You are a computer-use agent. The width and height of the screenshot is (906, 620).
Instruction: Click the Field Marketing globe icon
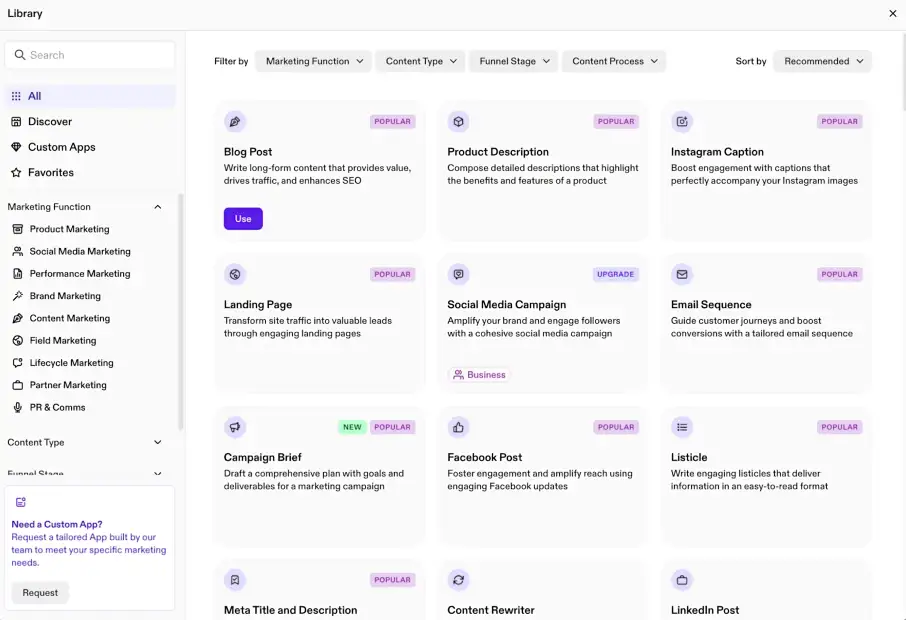(x=18, y=340)
